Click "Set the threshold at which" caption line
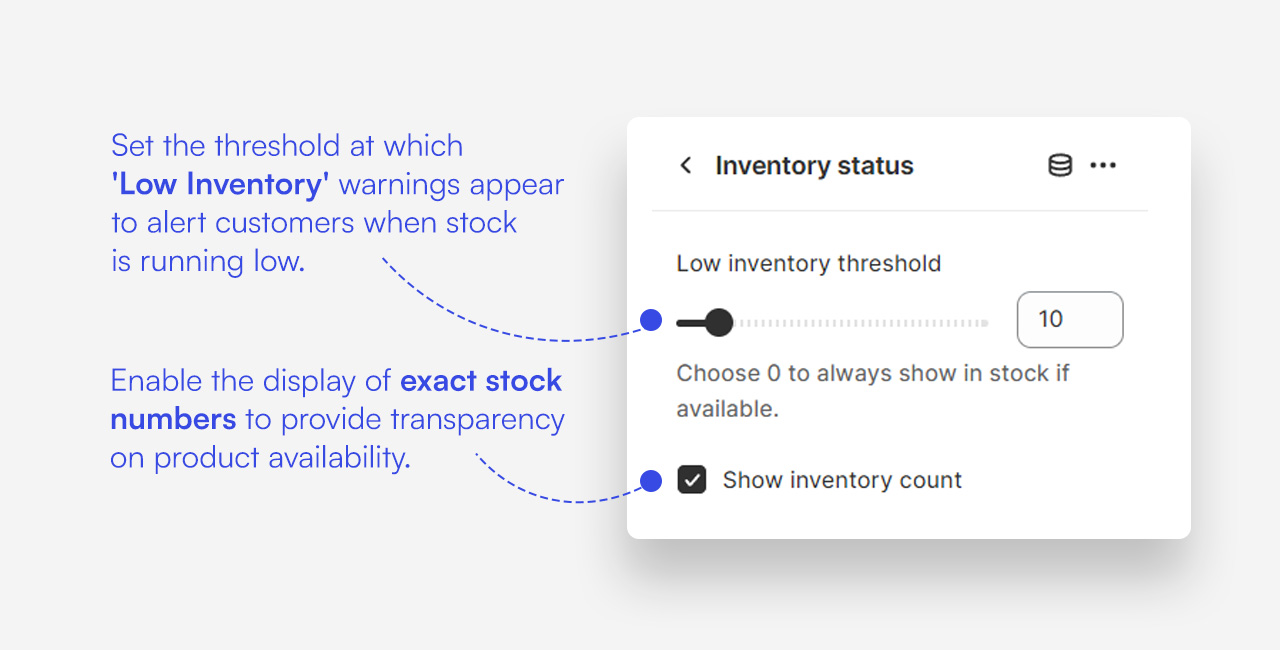The image size is (1280, 650). click(287, 146)
